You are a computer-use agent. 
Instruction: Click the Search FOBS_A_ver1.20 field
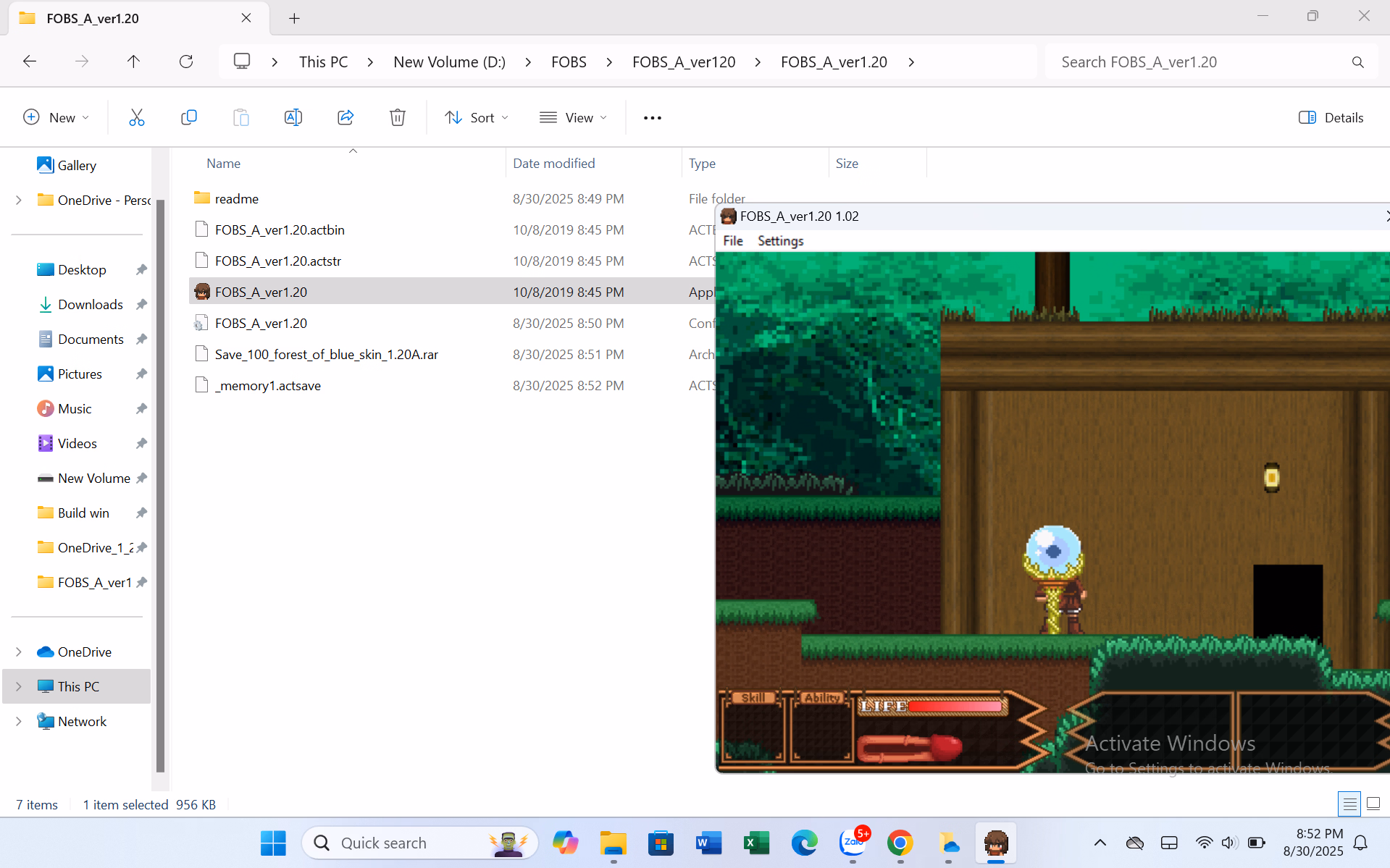click(1199, 62)
